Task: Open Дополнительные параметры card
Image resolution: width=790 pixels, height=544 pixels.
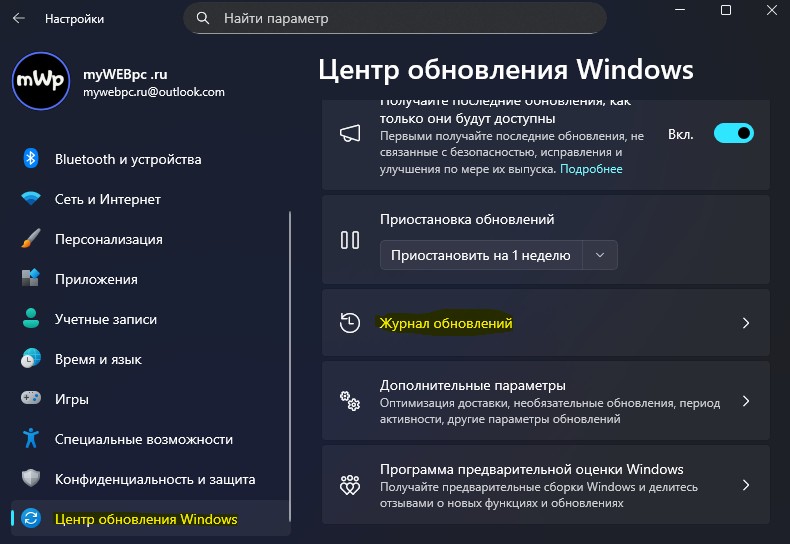Action: [546, 401]
